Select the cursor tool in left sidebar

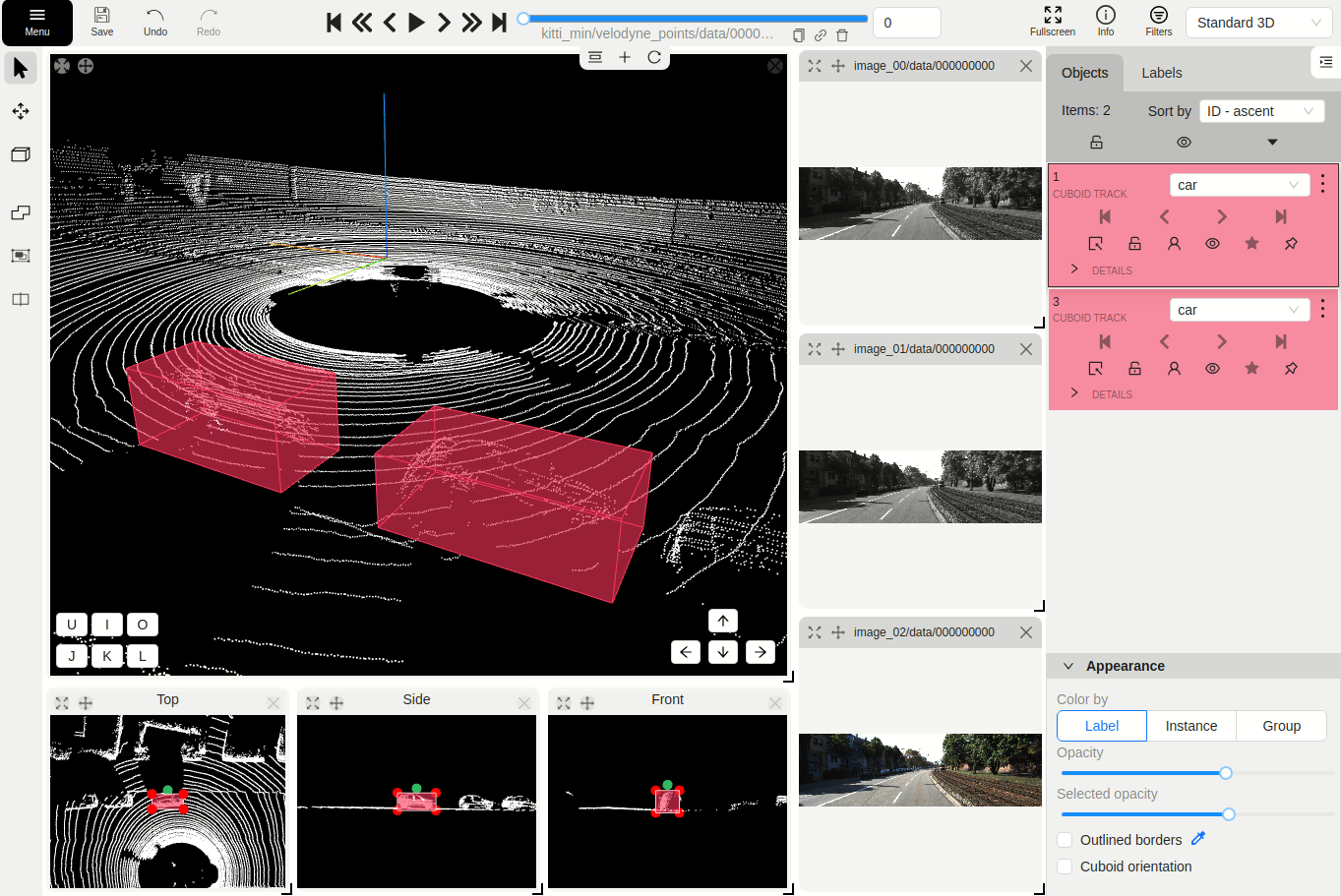[x=21, y=68]
